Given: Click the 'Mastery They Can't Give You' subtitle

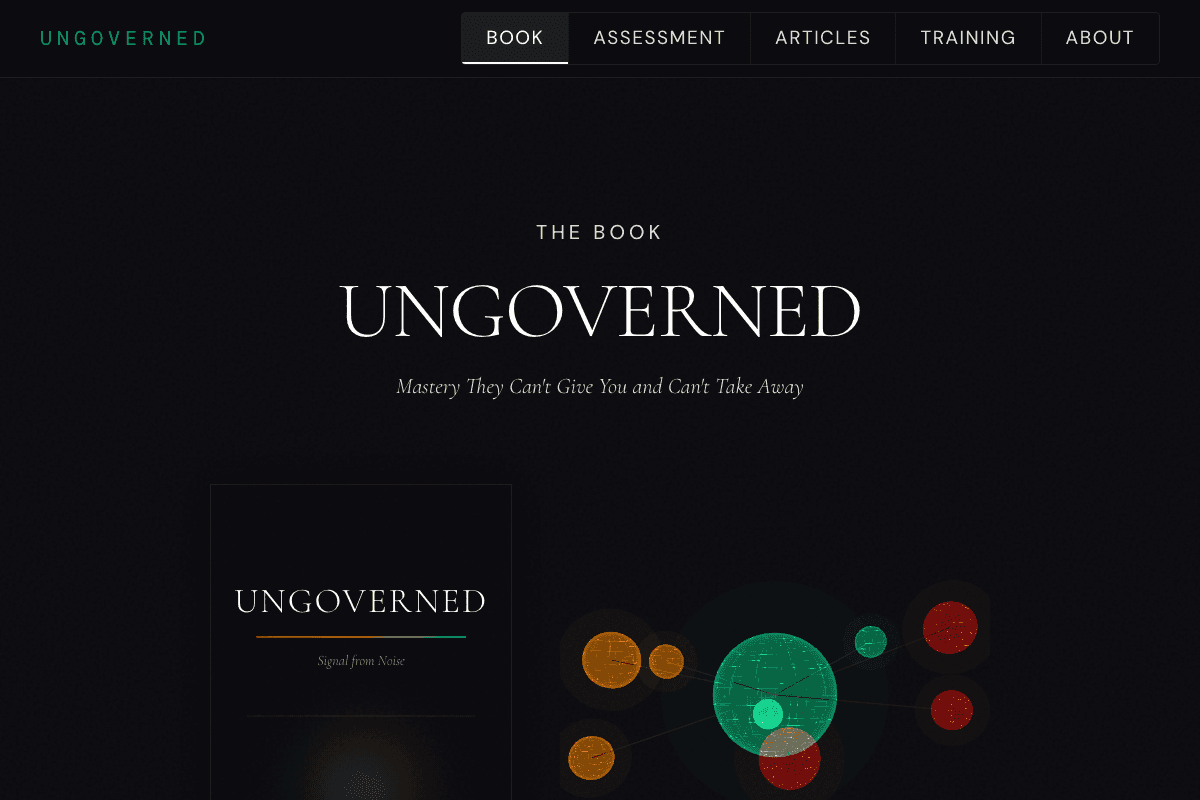Looking at the screenshot, I should point(599,386).
